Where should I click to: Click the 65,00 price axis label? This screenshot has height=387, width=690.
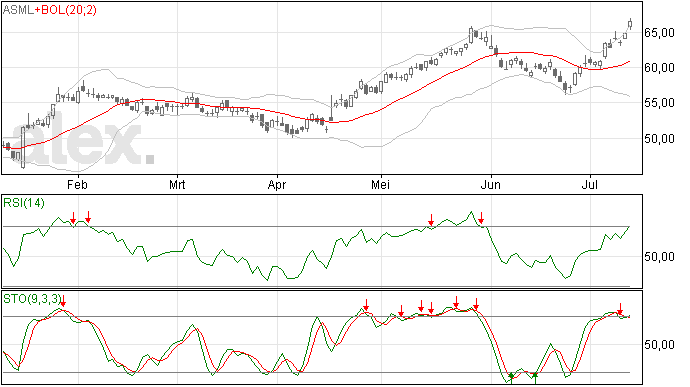[x=659, y=33]
